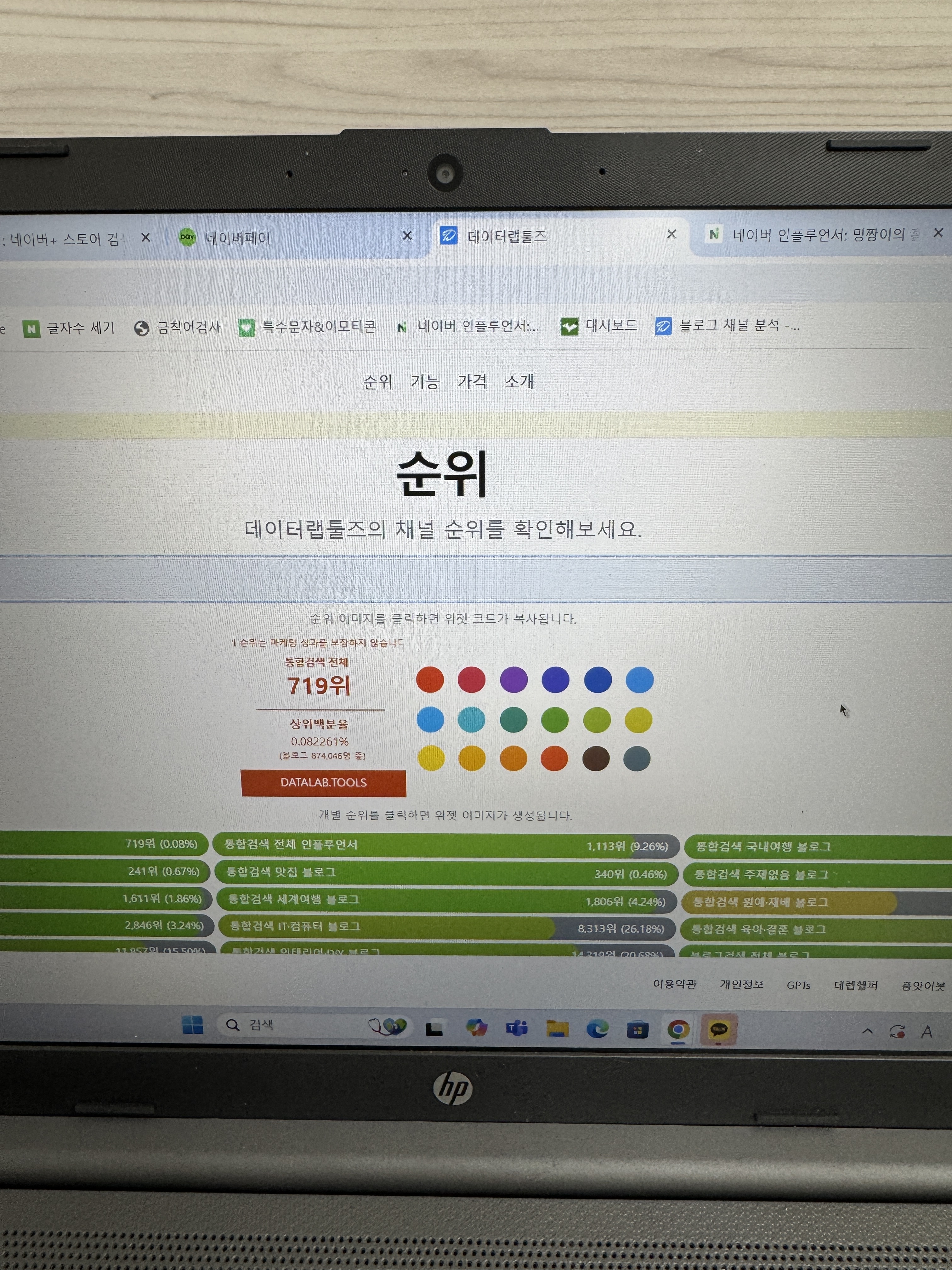Toggle the IME language indicator A

927,1032
